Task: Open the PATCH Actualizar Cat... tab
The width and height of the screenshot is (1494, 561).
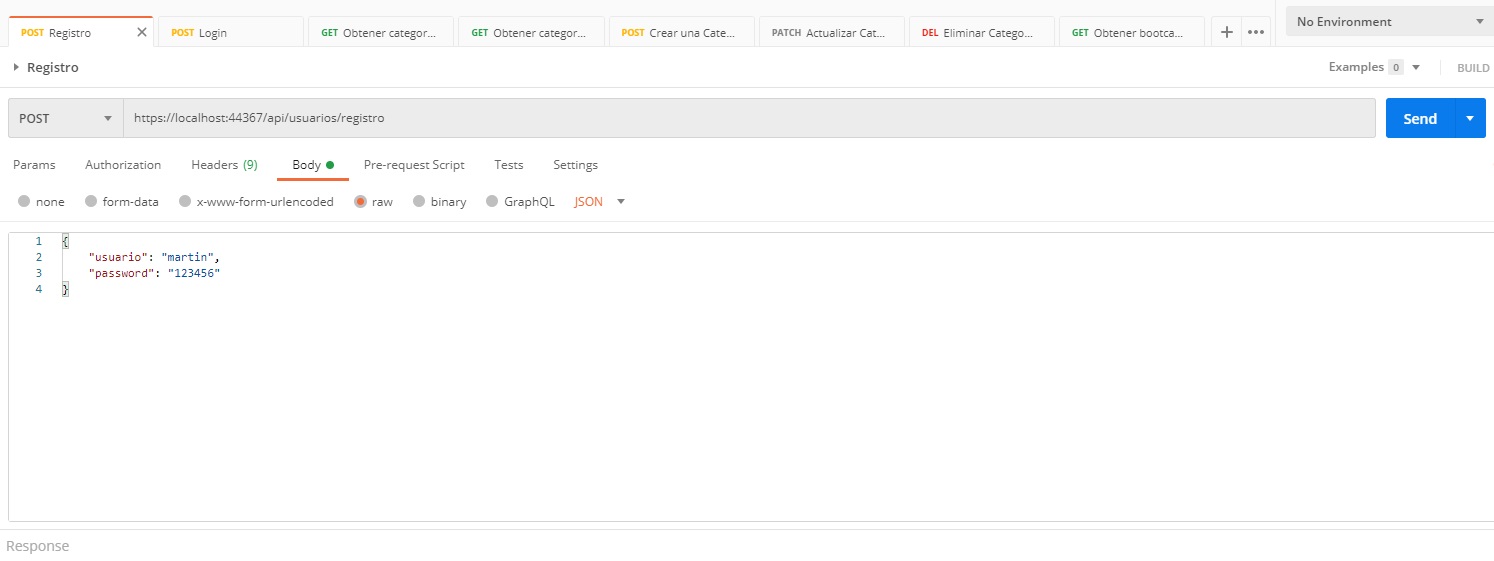Action: [x=830, y=33]
